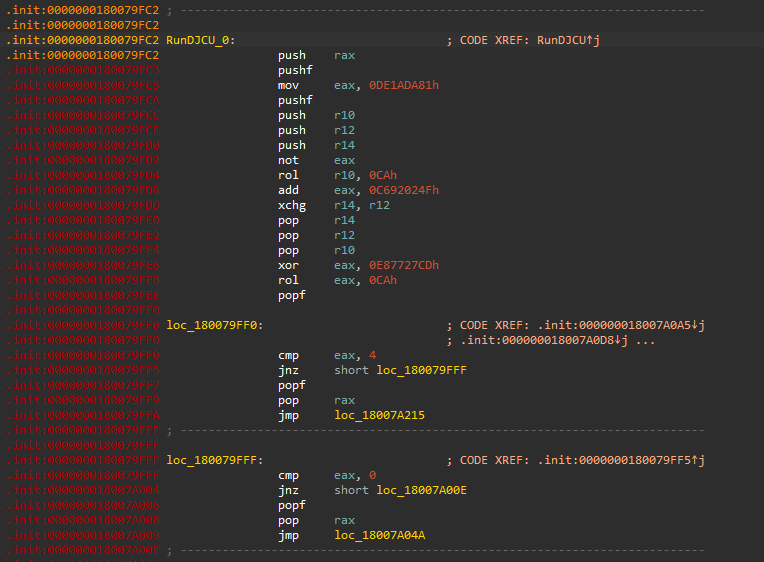Screen dimensions: 764x562
Task: Click address .init:0000000180079FFA
Action: point(83,415)
